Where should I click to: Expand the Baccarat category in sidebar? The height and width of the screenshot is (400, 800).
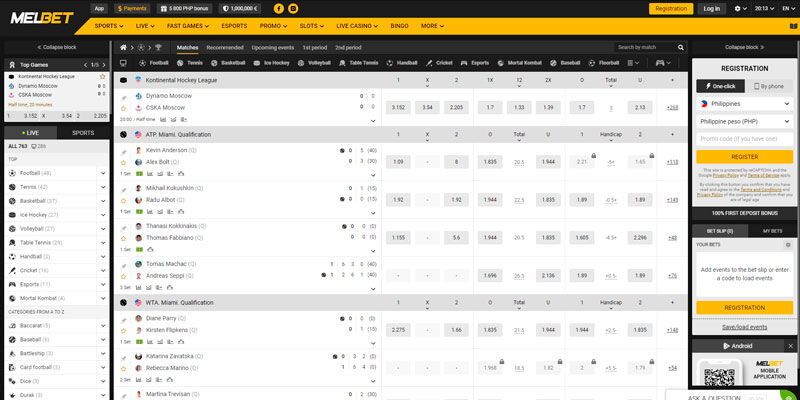tap(103, 326)
